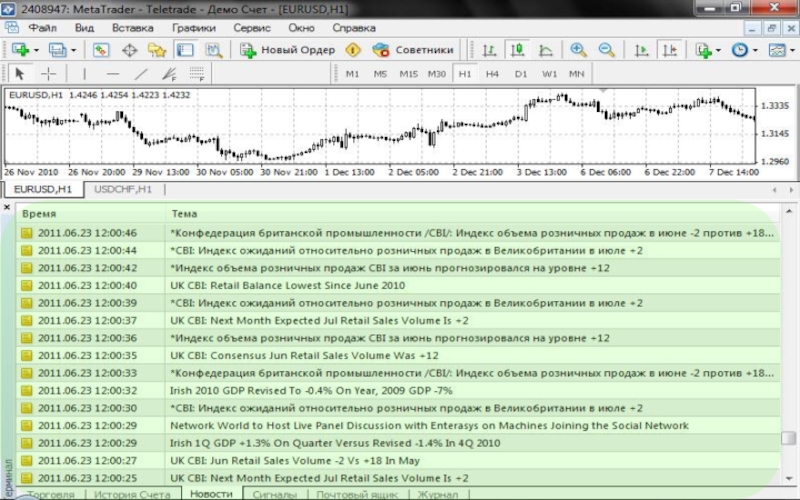Open the Файл menu

point(42,28)
